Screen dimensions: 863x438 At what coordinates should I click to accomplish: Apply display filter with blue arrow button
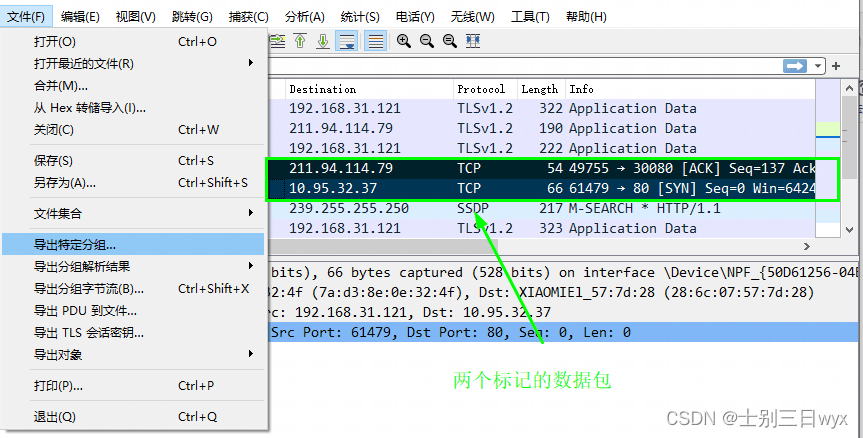(795, 66)
